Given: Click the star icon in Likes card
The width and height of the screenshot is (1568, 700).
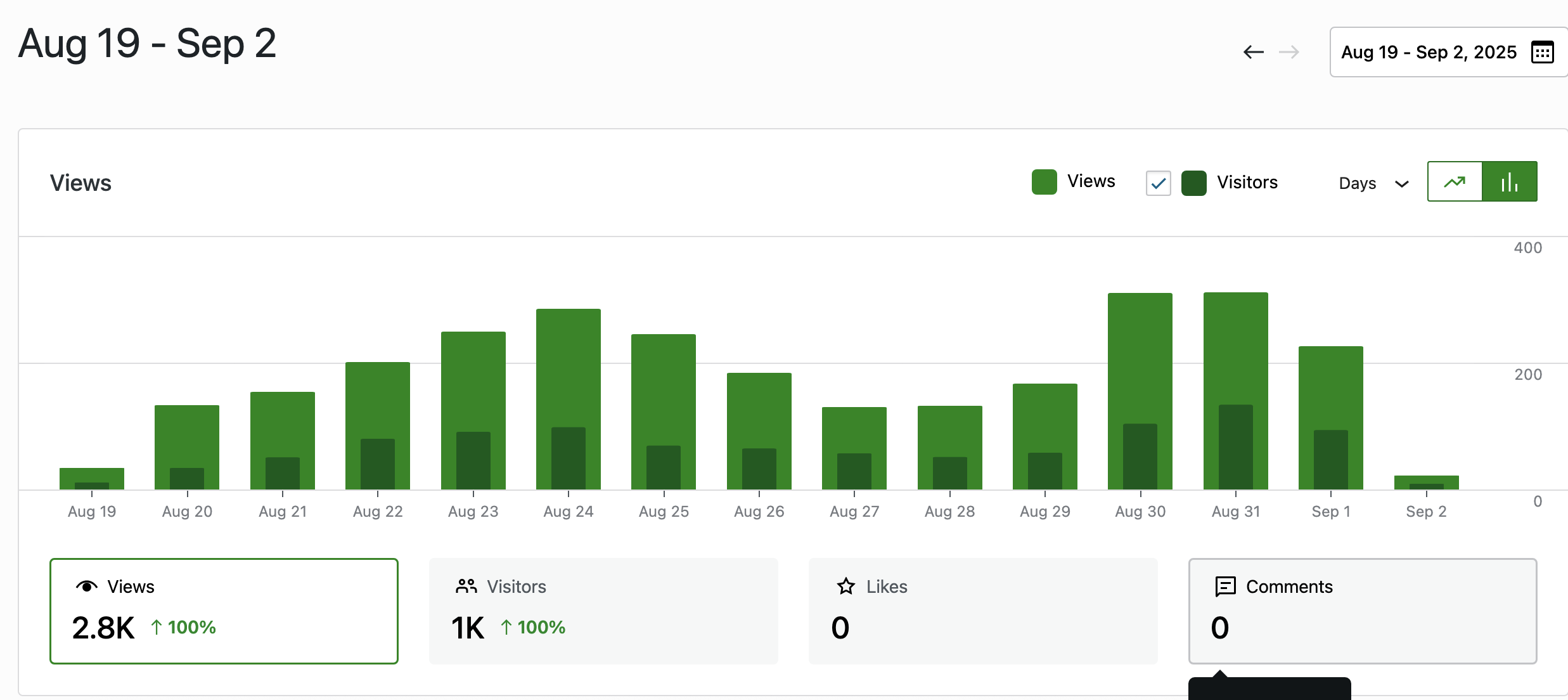Looking at the screenshot, I should (x=845, y=587).
